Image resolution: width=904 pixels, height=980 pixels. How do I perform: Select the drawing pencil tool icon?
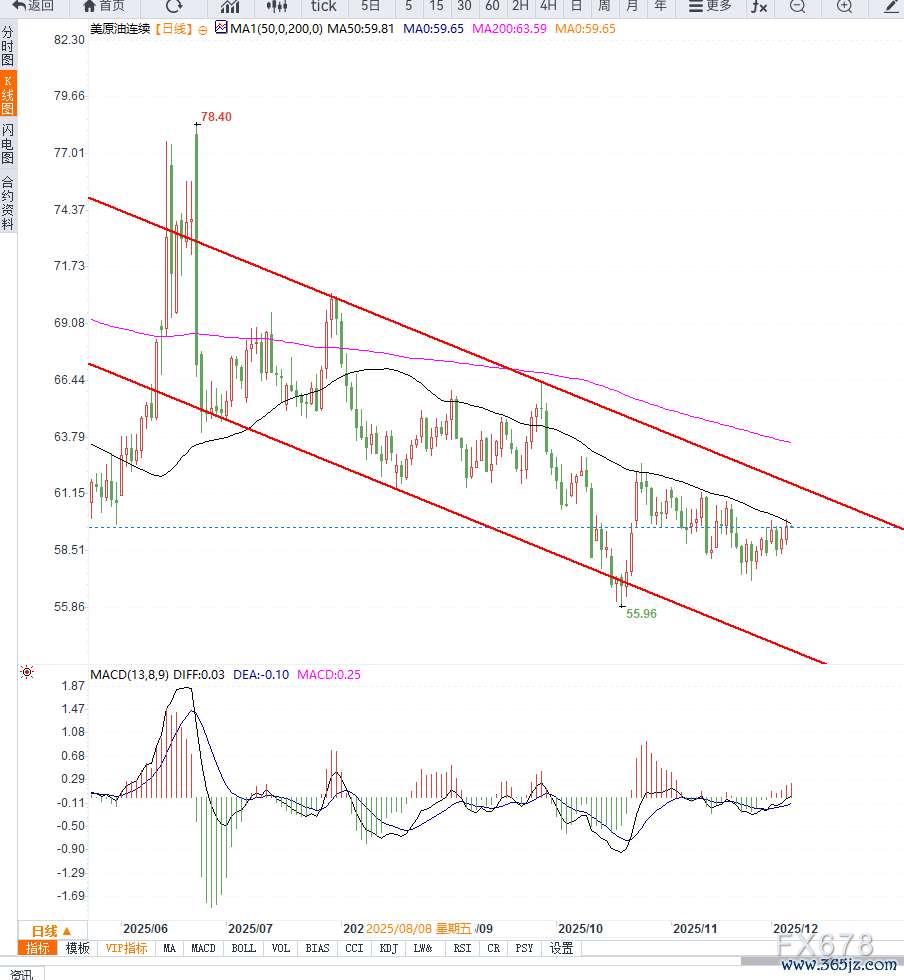point(891,7)
